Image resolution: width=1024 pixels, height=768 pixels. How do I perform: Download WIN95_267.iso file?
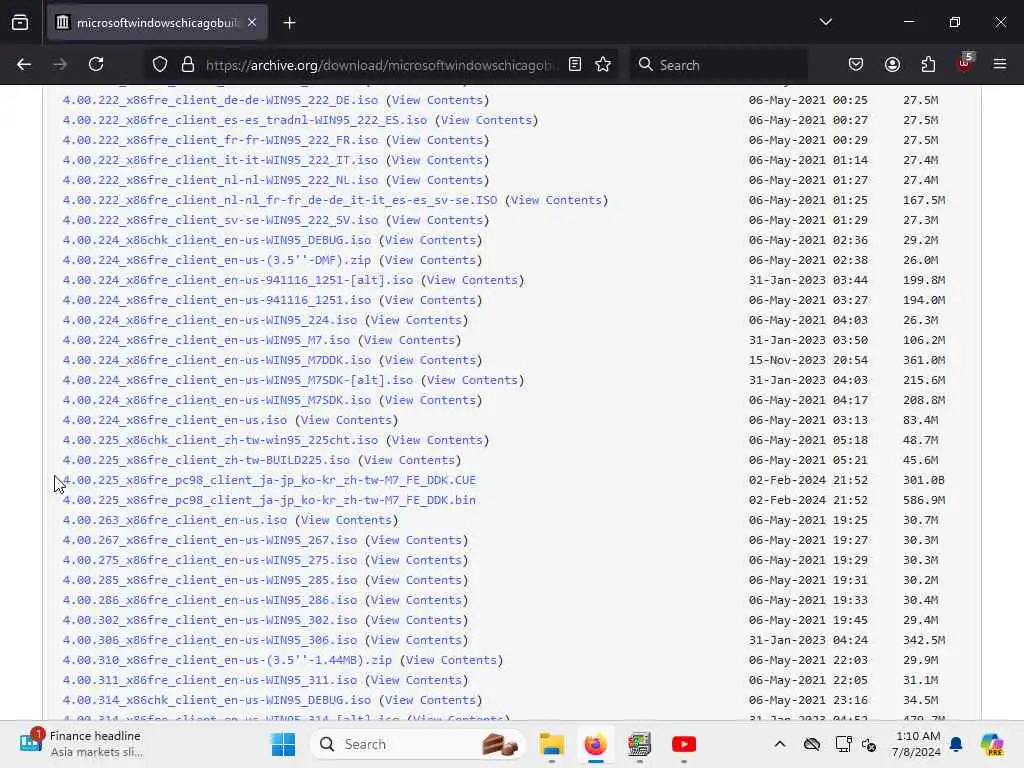pos(210,540)
